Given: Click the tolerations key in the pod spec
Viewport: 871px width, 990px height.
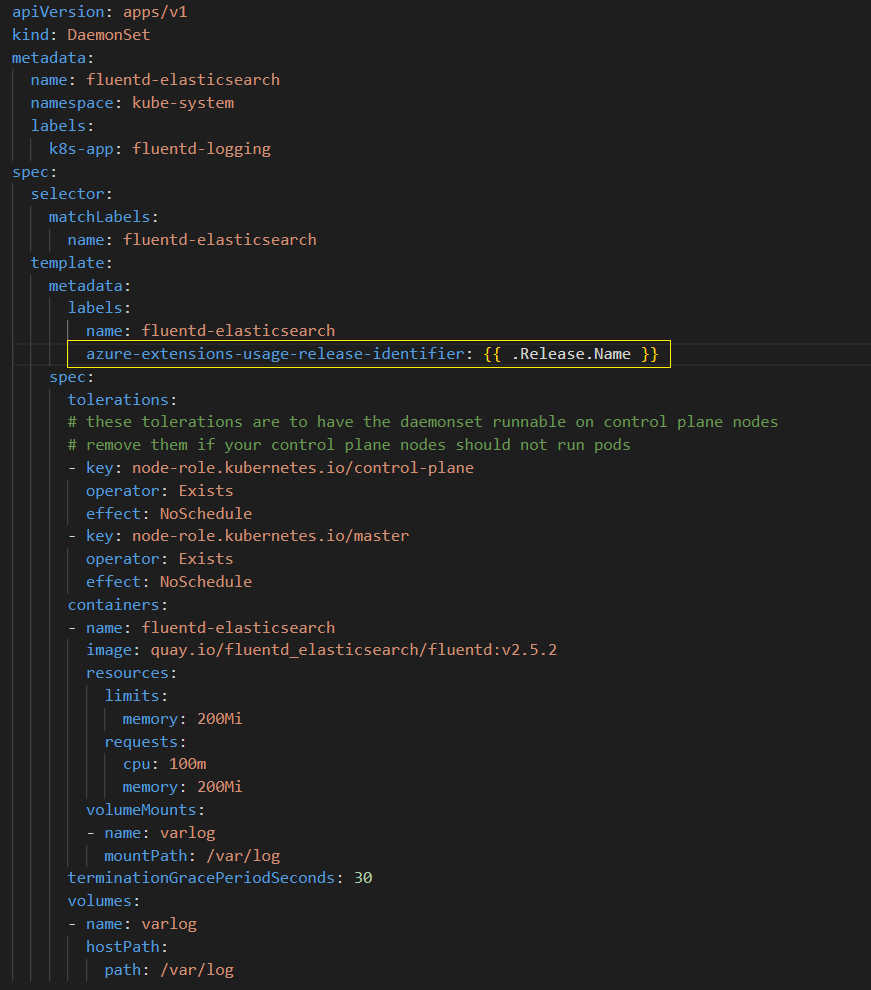Looking at the screenshot, I should 119,399.
